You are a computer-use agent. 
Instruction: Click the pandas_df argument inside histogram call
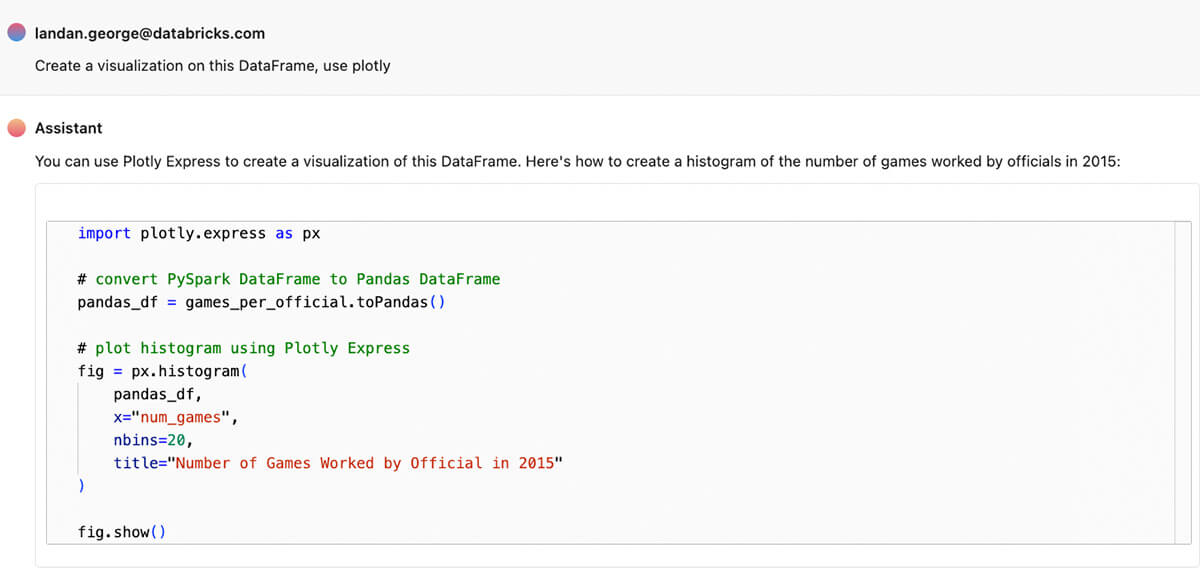click(157, 394)
